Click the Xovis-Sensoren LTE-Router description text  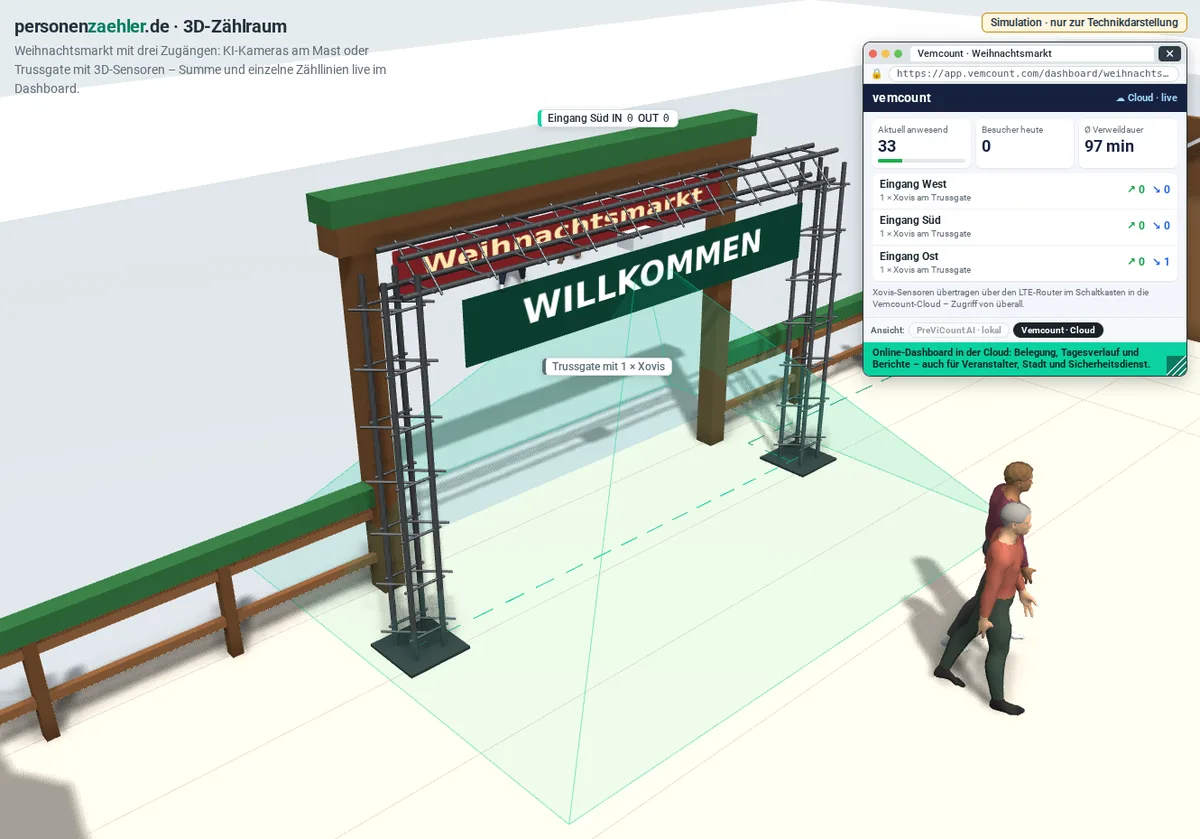click(x=1010, y=298)
